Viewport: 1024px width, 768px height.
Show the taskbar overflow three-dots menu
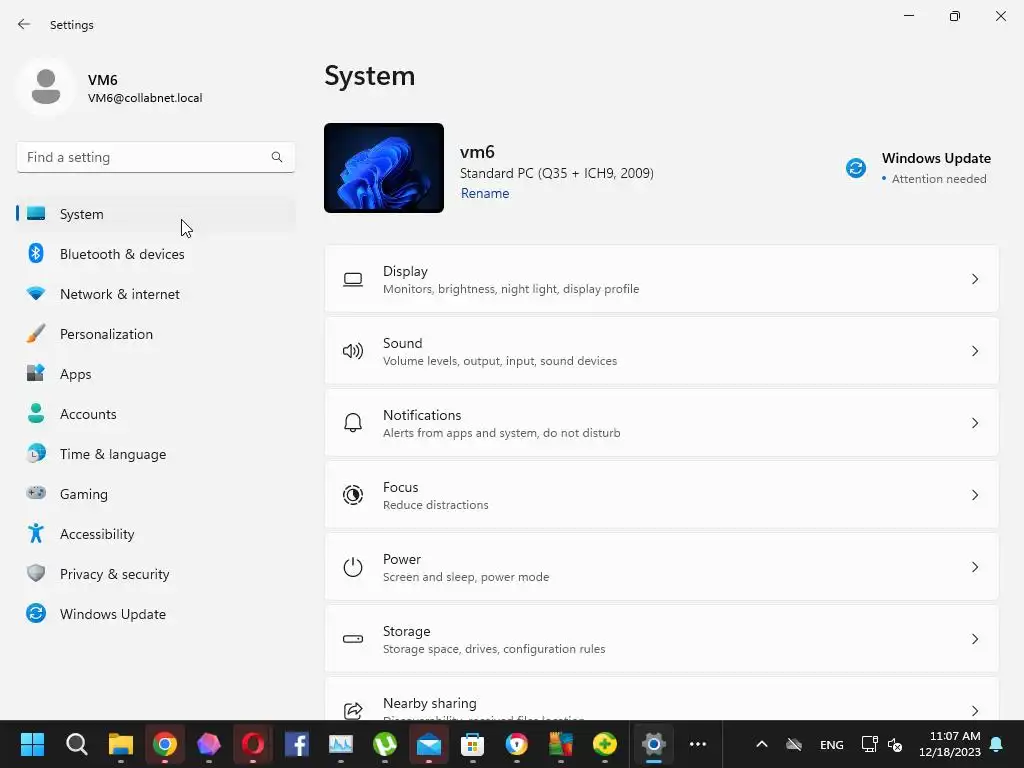click(697, 744)
